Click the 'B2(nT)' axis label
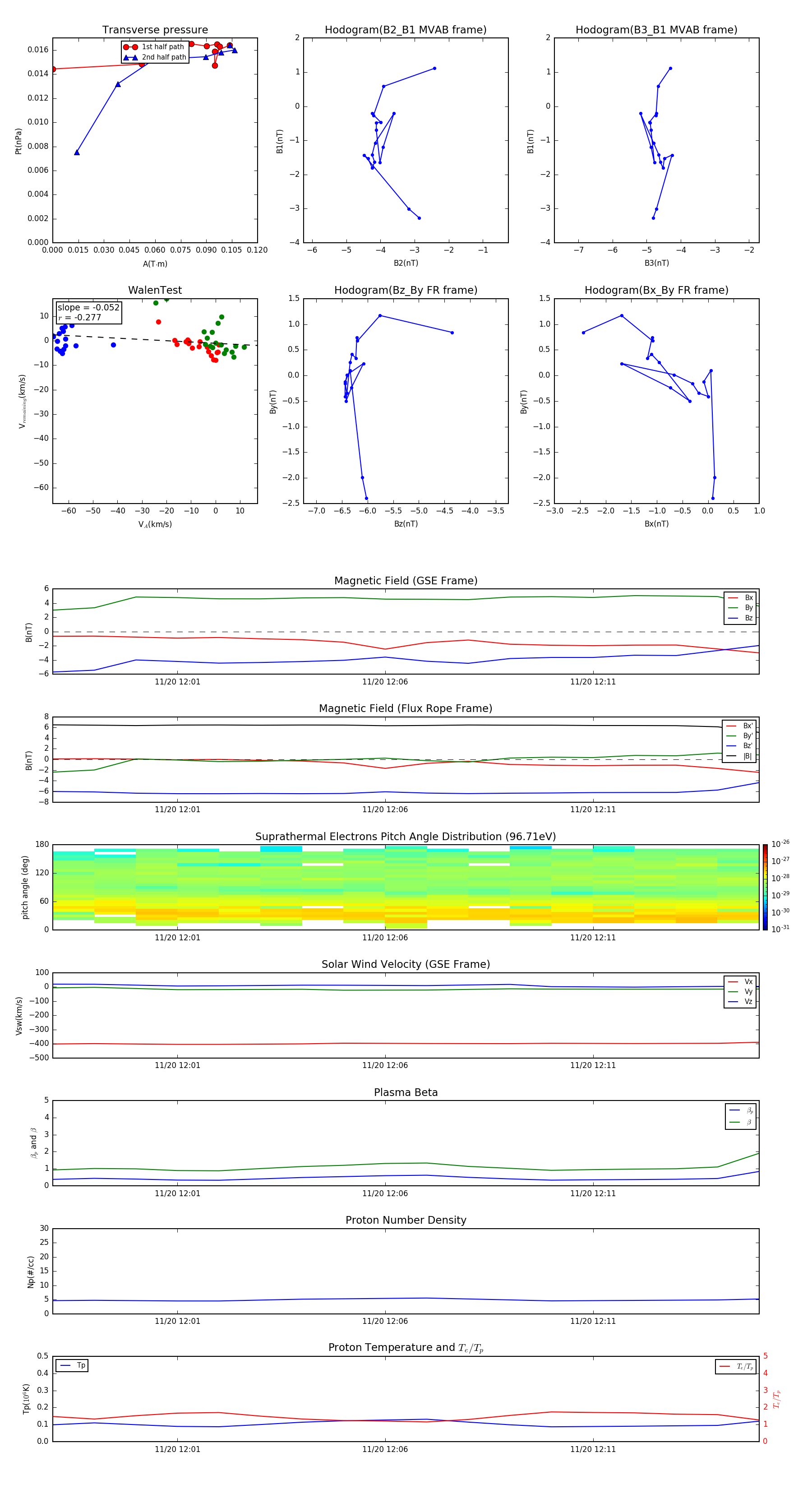 pos(406,263)
